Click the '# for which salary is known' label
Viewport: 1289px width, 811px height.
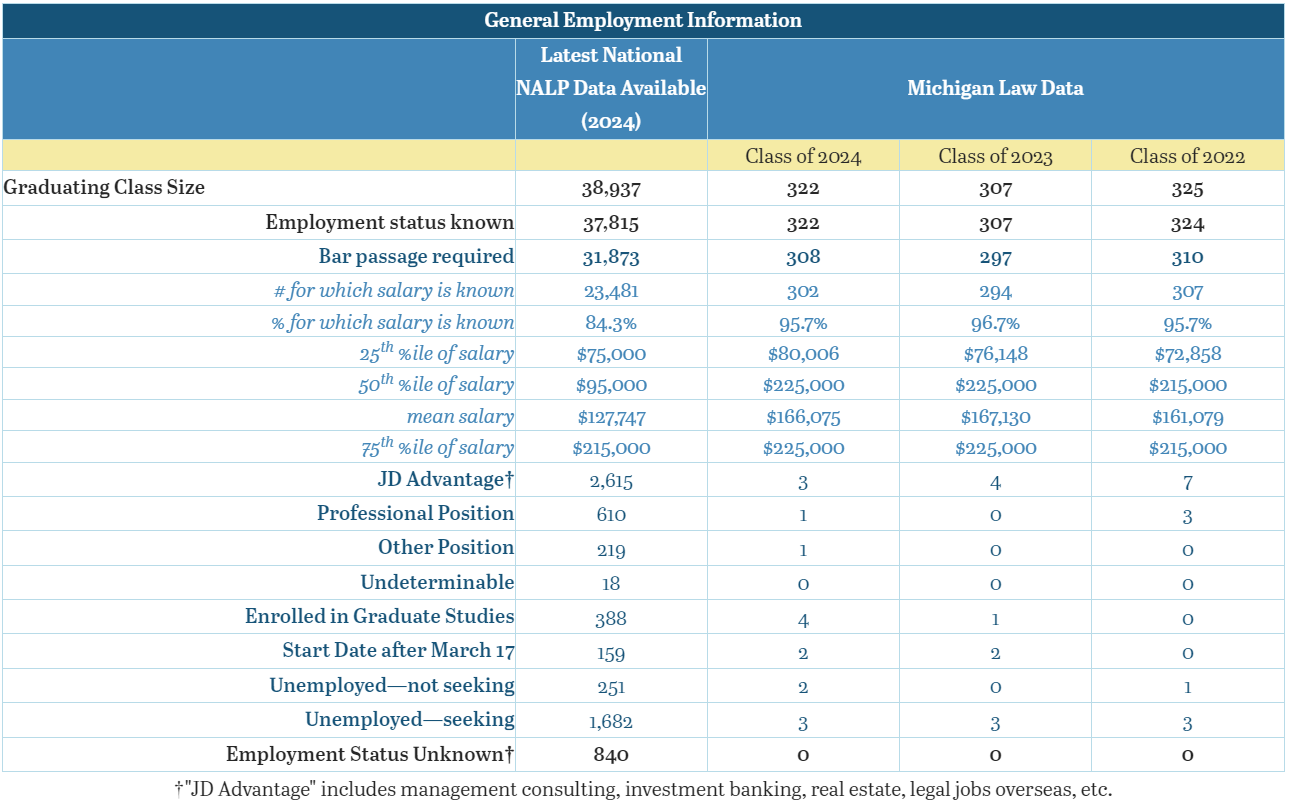[x=394, y=291]
